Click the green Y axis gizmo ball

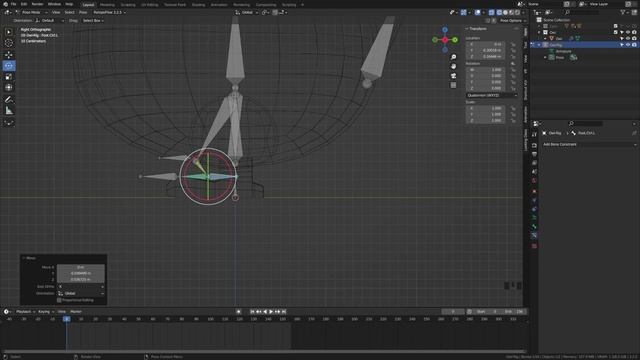(455, 40)
